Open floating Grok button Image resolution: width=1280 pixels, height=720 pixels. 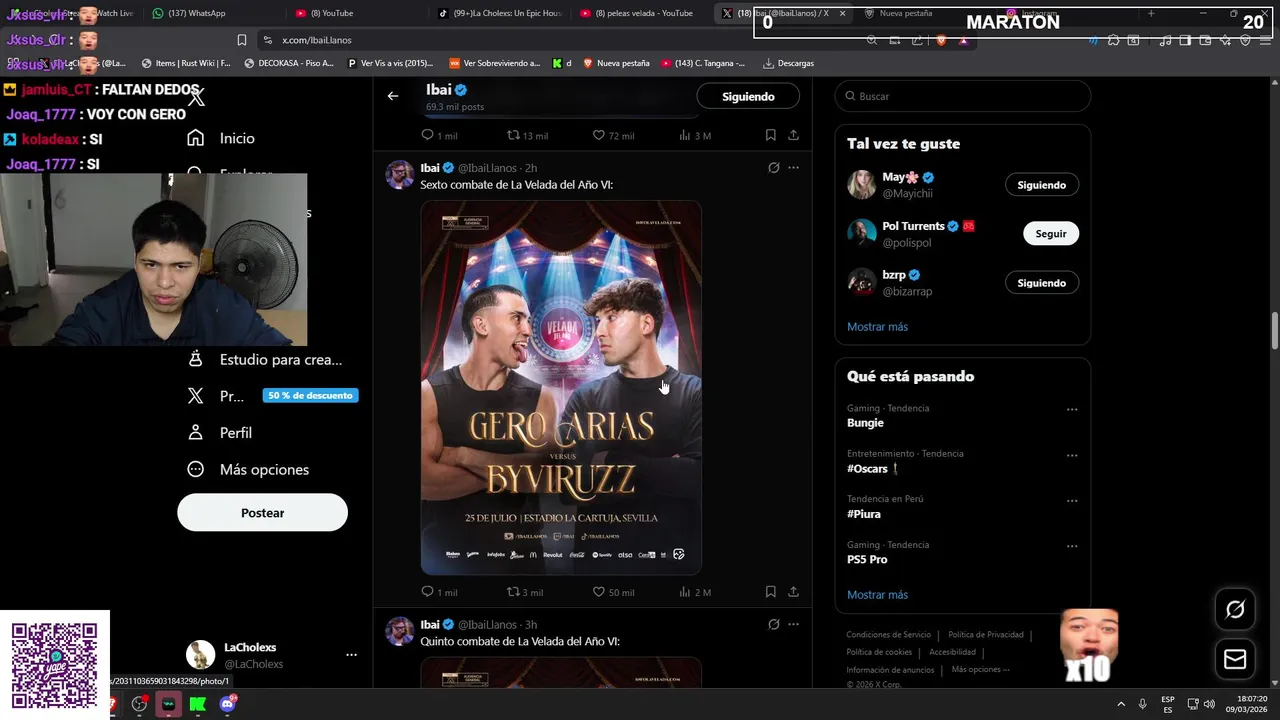pyautogui.click(x=1235, y=609)
